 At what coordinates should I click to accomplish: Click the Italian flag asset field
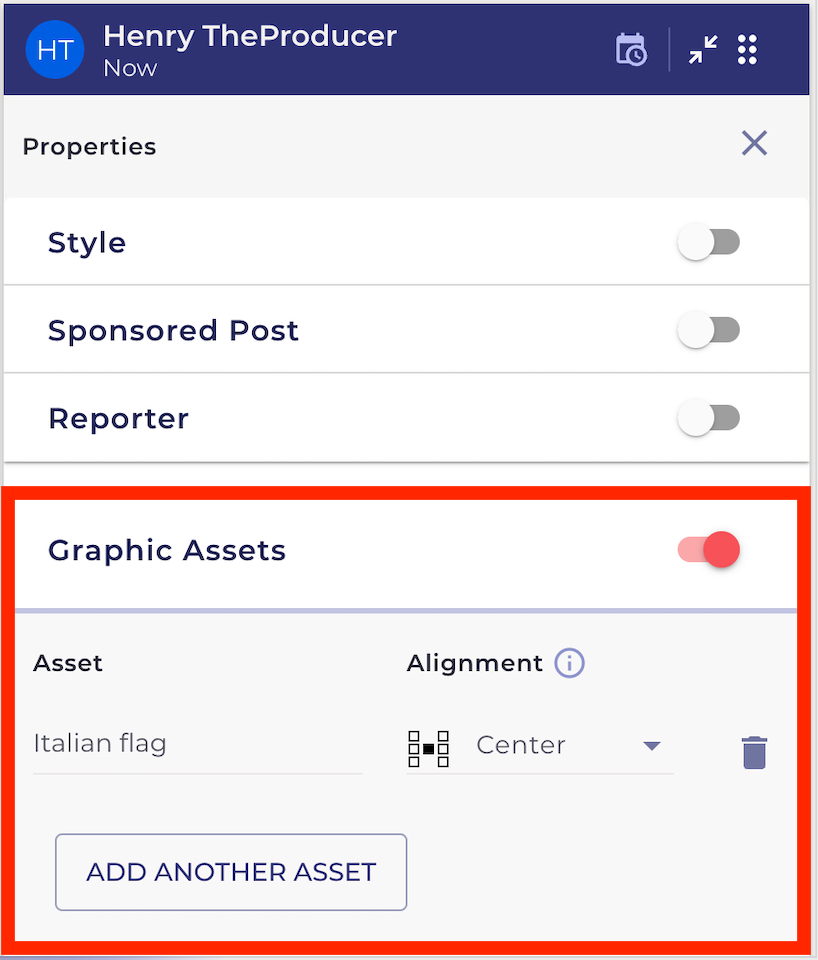point(197,744)
